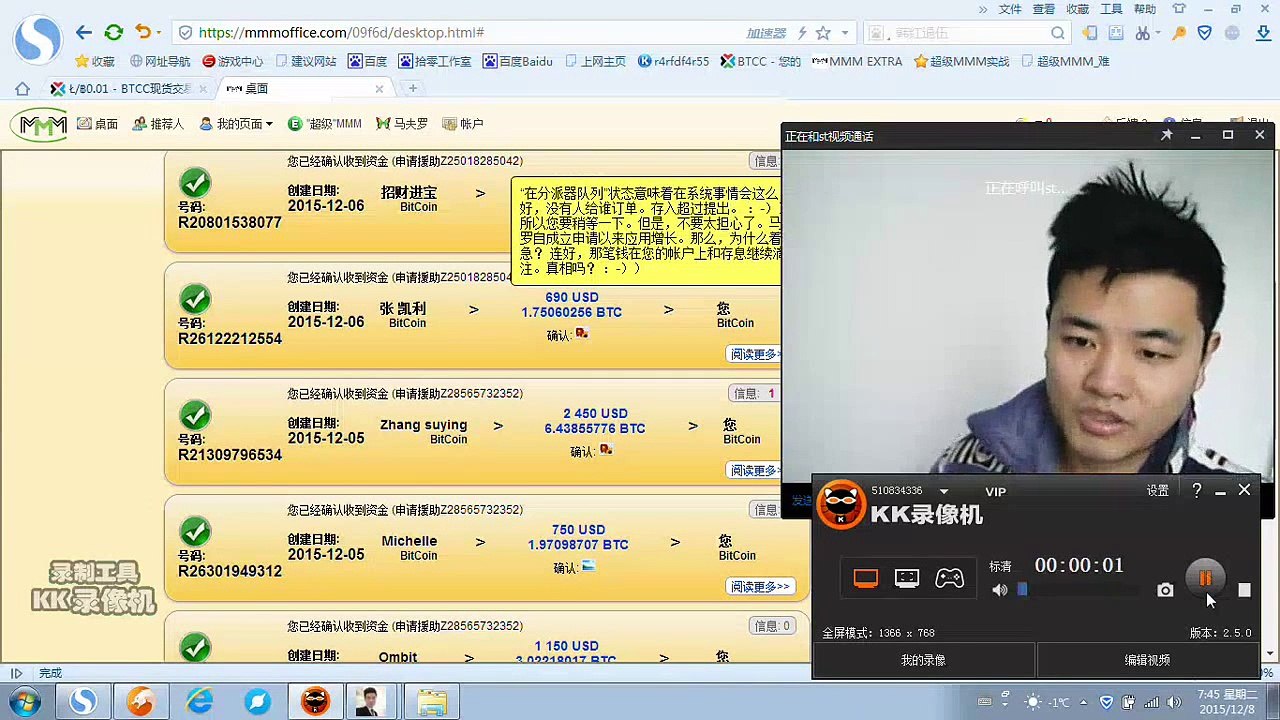The image size is (1280, 720).
Task: Reload the page with the green refresh icon
Action: pyautogui.click(x=113, y=32)
